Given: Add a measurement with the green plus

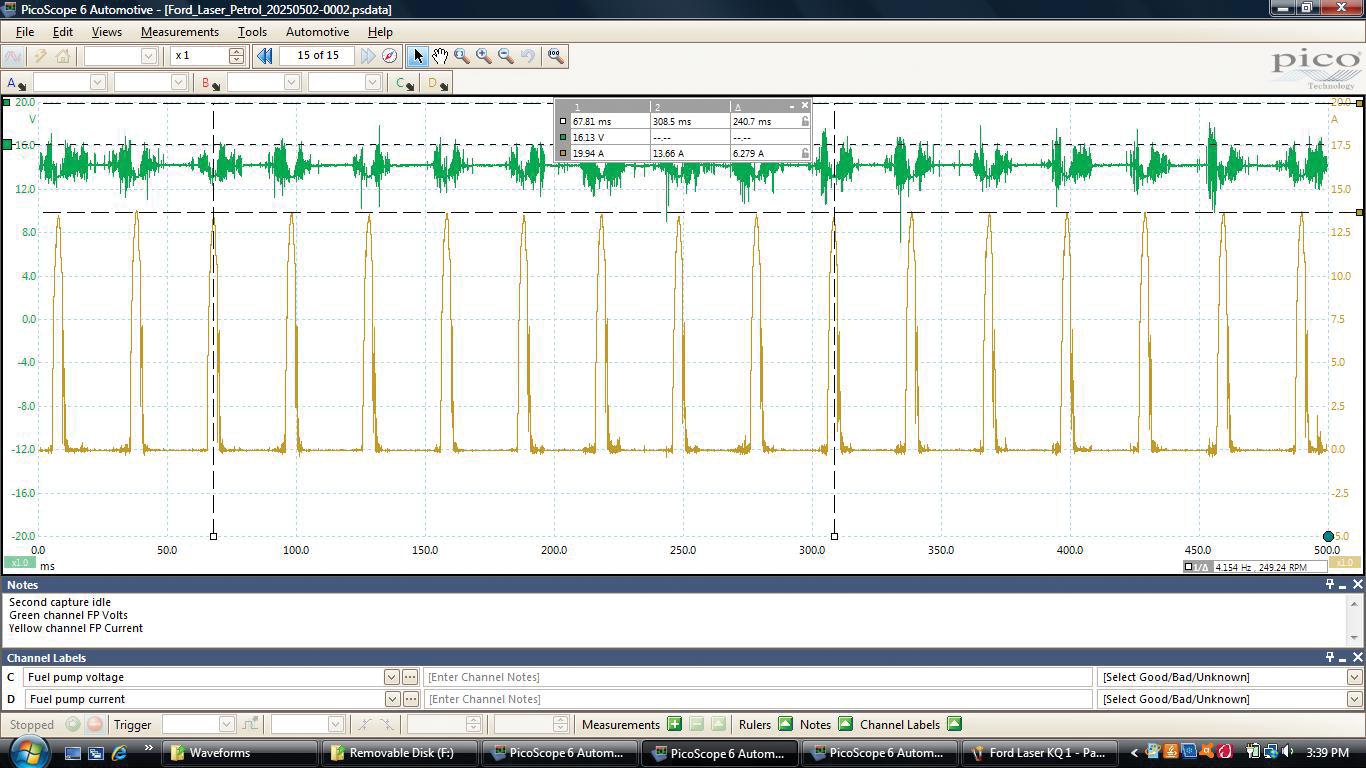Looking at the screenshot, I should coord(674,724).
